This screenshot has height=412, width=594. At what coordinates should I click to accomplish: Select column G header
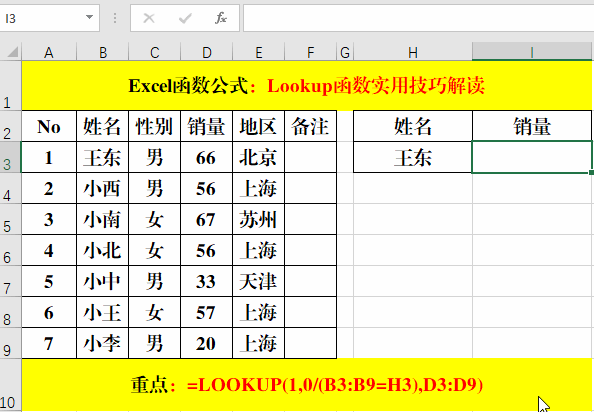(x=345, y=52)
